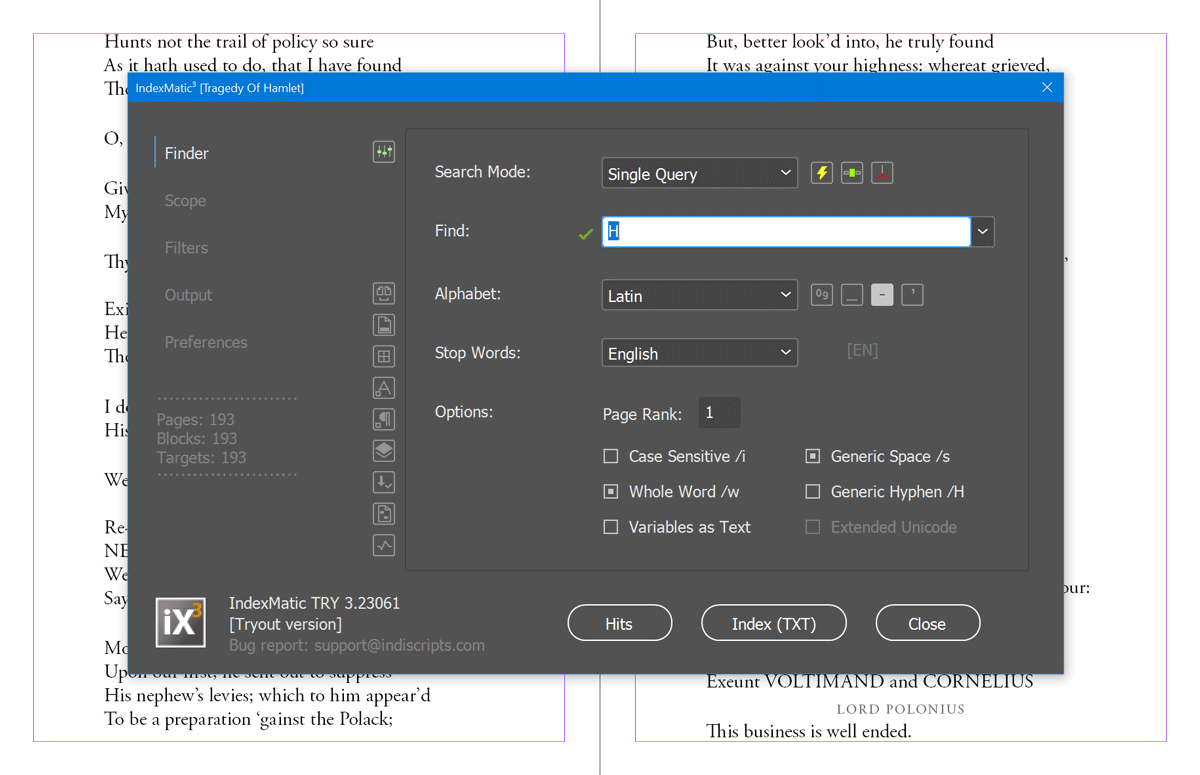Click the green block icon beside Search Mode

tap(852, 173)
